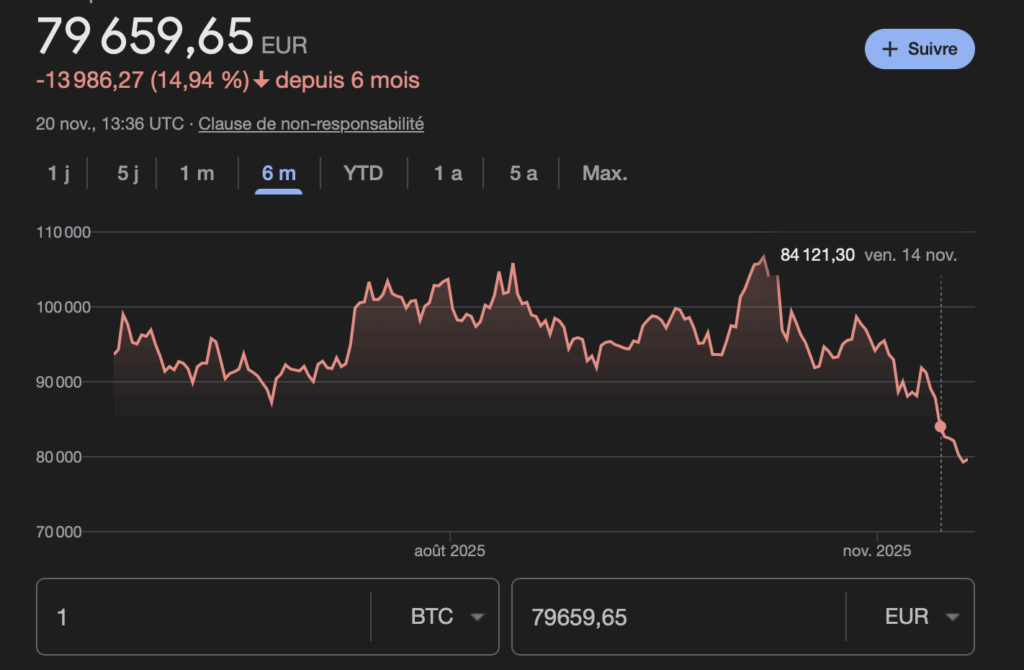Click the plus icon in Suivre button
Screen dimensions: 1024x670
coord(891,49)
